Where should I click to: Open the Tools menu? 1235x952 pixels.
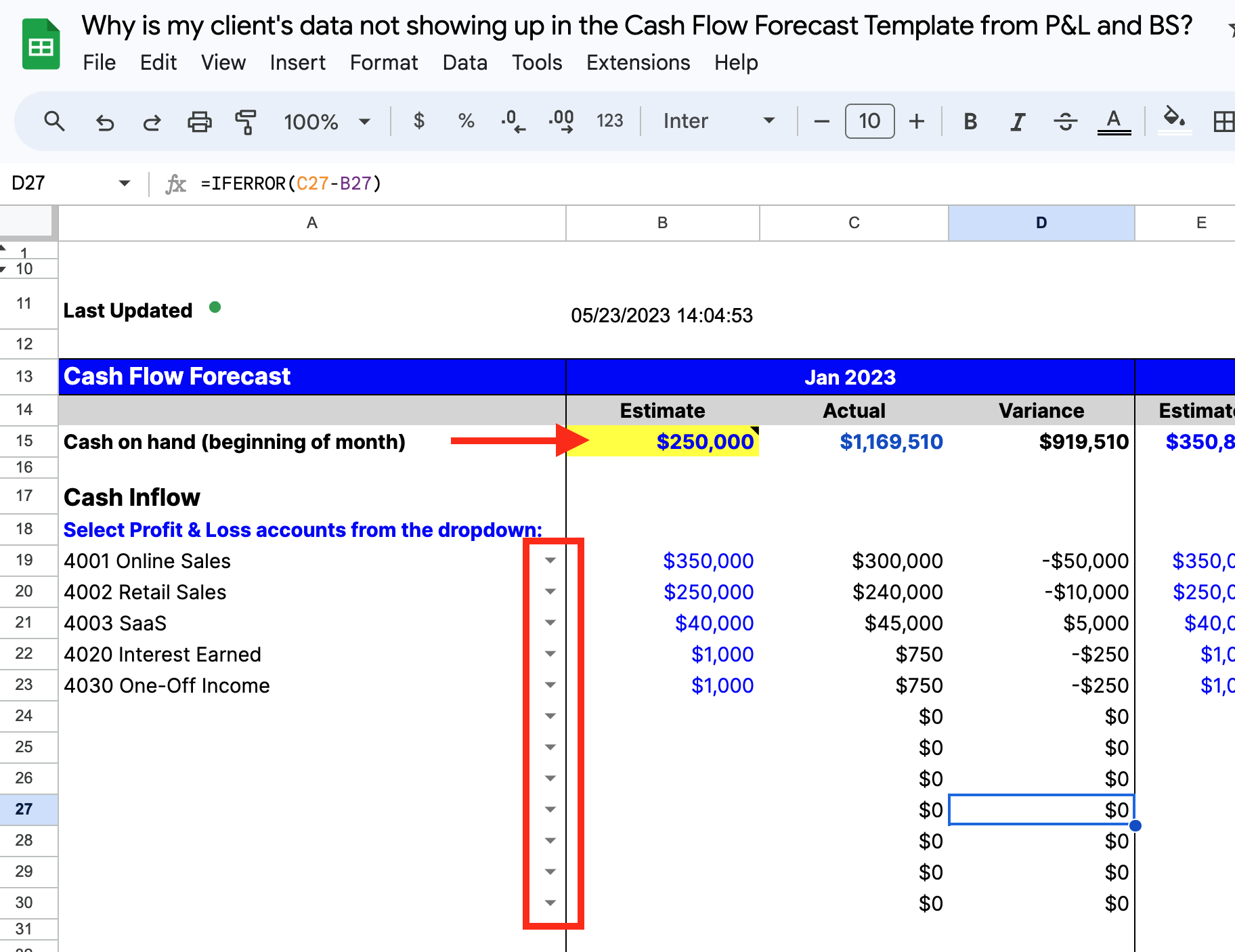coord(537,63)
